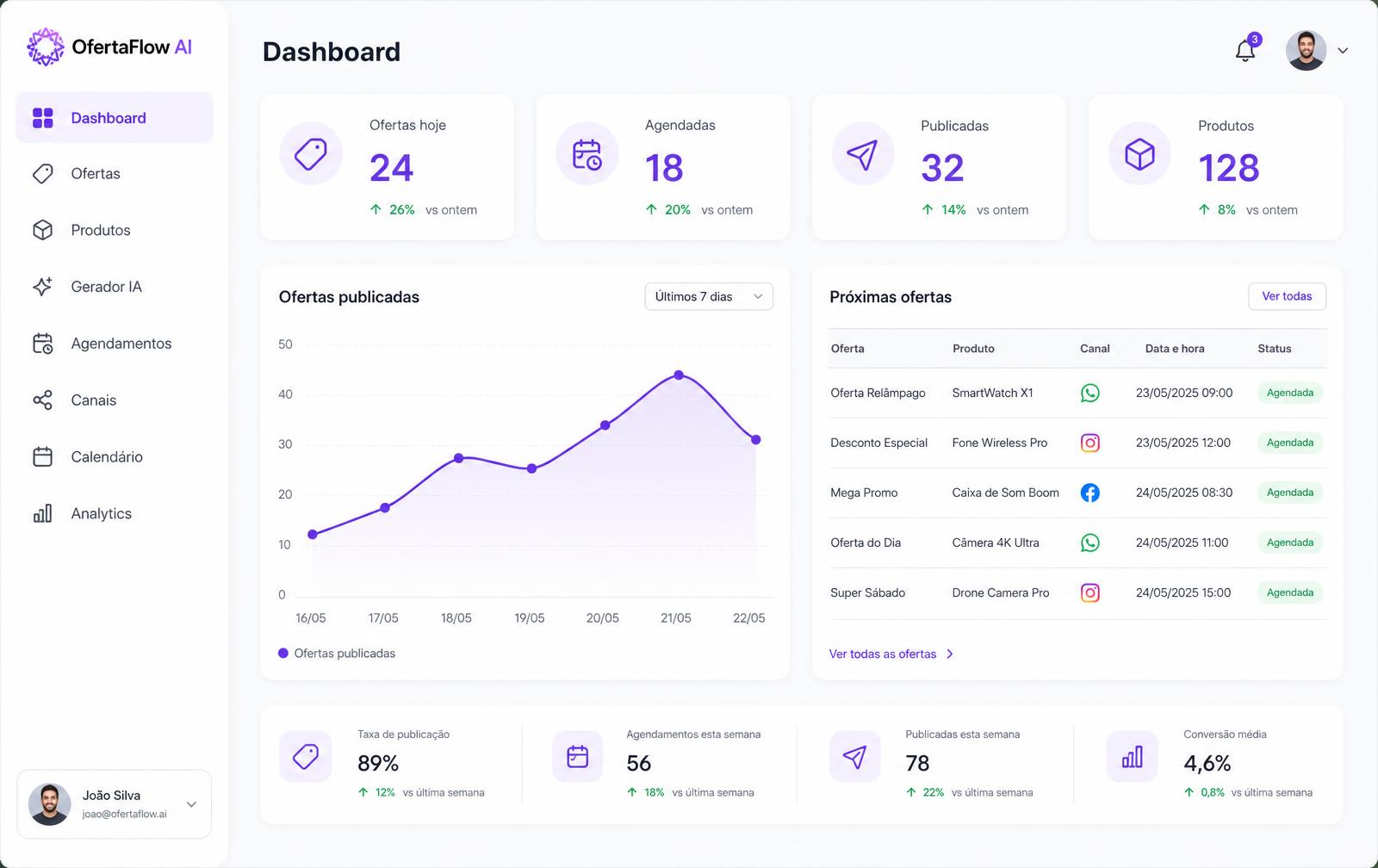This screenshot has width=1378, height=868.
Task: Open Gerador IA in the sidebar
Action: [115, 287]
